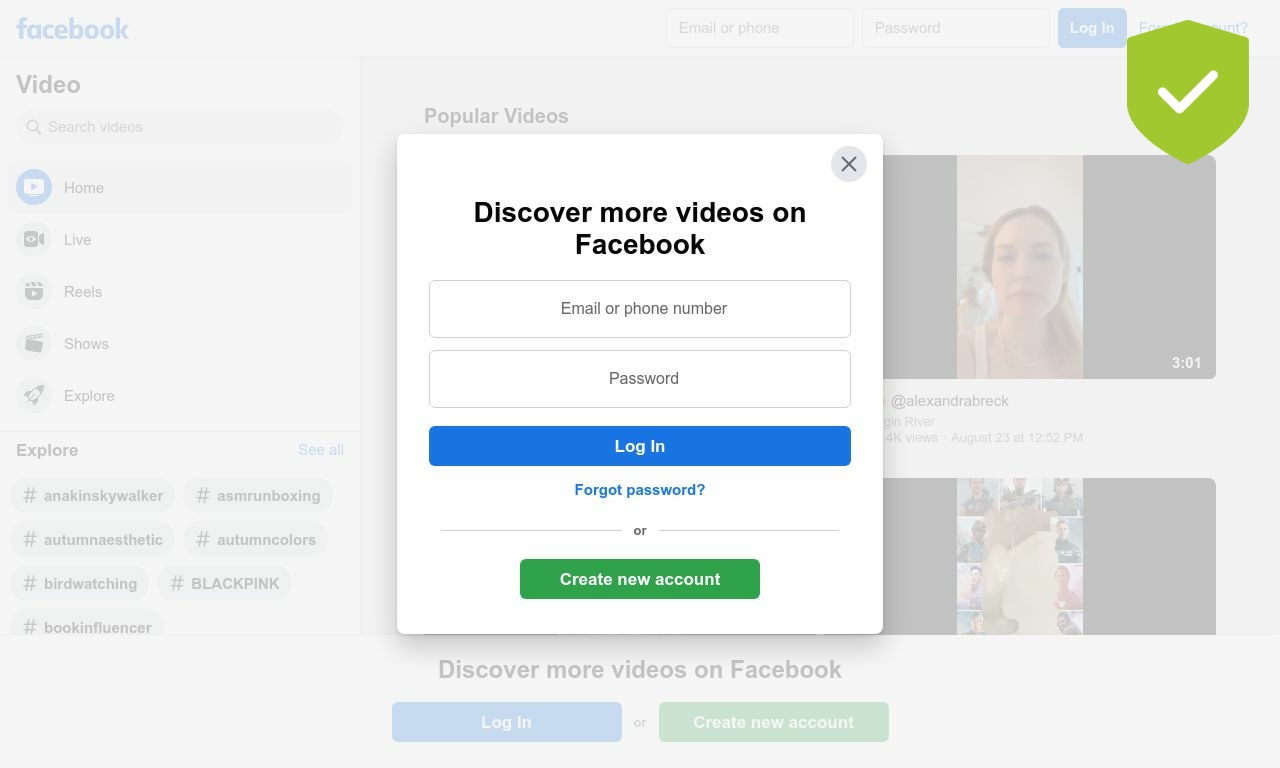1280x768 pixels.
Task: Select the #autumncolors hashtag
Action: coord(256,539)
